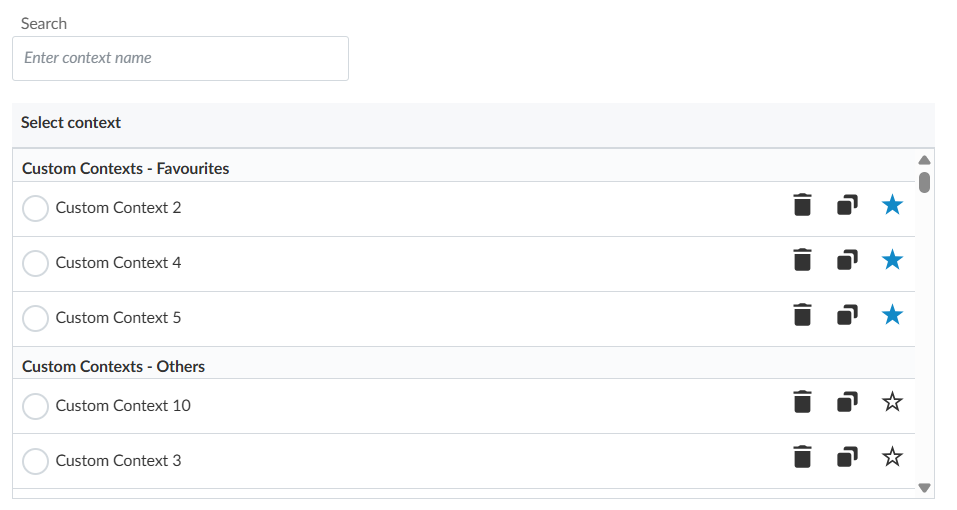Remove Custom Context 4 from favourites
Screen dimensions: 957x510
893,260
